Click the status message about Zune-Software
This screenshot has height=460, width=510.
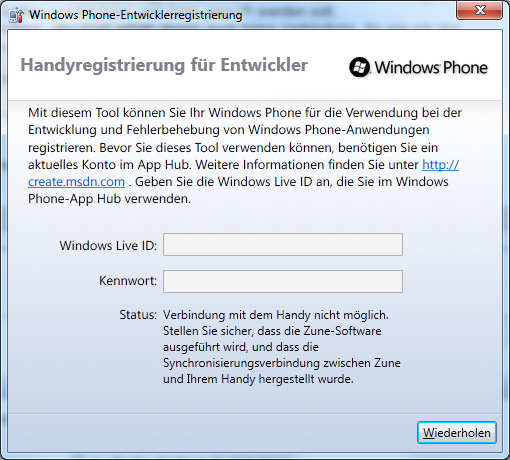tap(282, 347)
